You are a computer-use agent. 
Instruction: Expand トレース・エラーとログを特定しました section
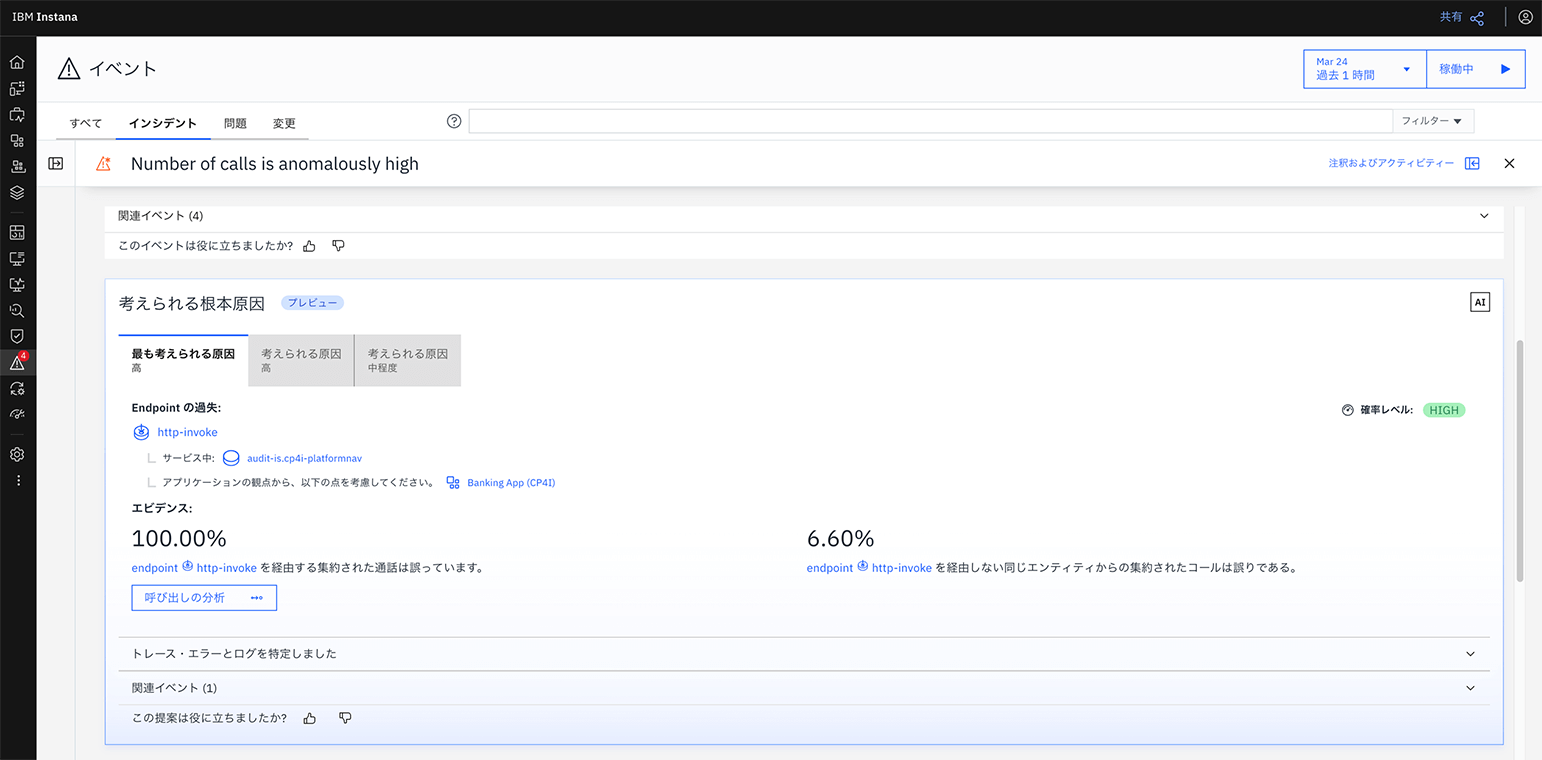pos(804,654)
